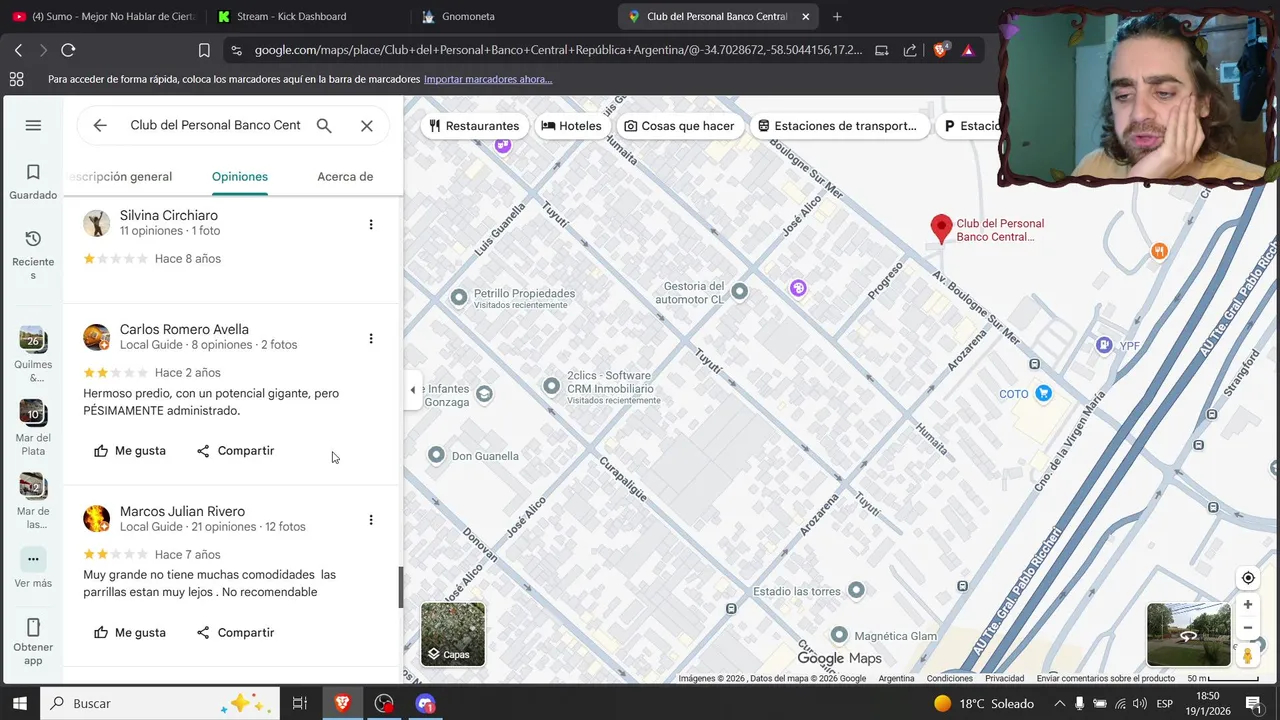Open options menu for Silvina Circhiaro's review
The height and width of the screenshot is (720, 1280).
(371, 224)
